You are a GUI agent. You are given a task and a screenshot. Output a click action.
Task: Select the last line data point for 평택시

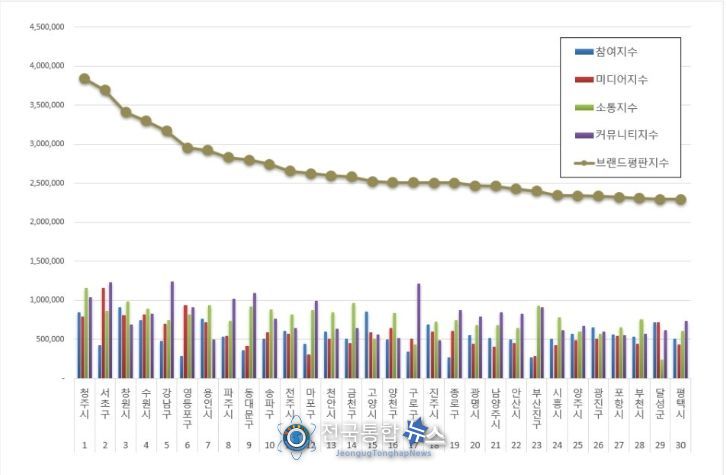[x=681, y=200]
